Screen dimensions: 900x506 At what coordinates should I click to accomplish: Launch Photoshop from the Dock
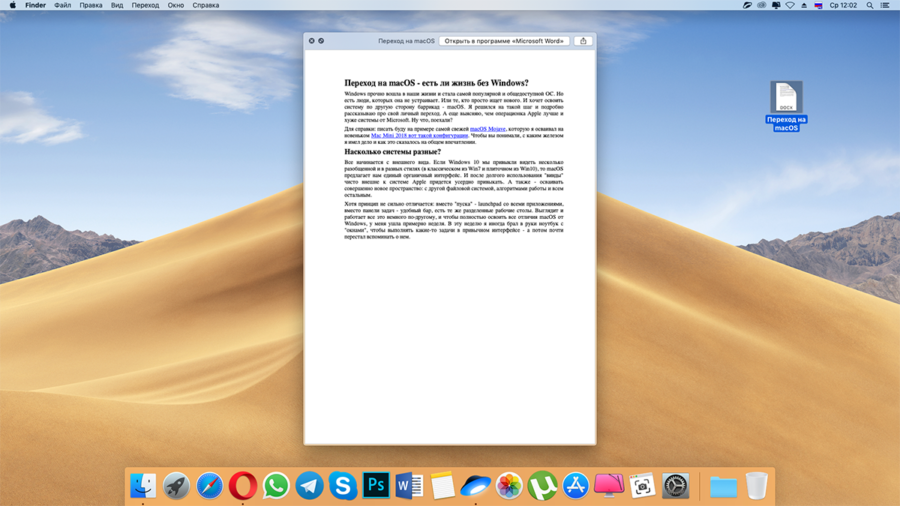pos(376,486)
